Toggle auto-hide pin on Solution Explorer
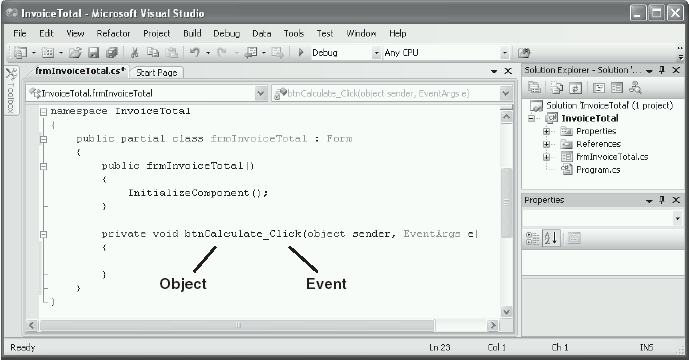This screenshot has height=360, width=689. pos(662,70)
